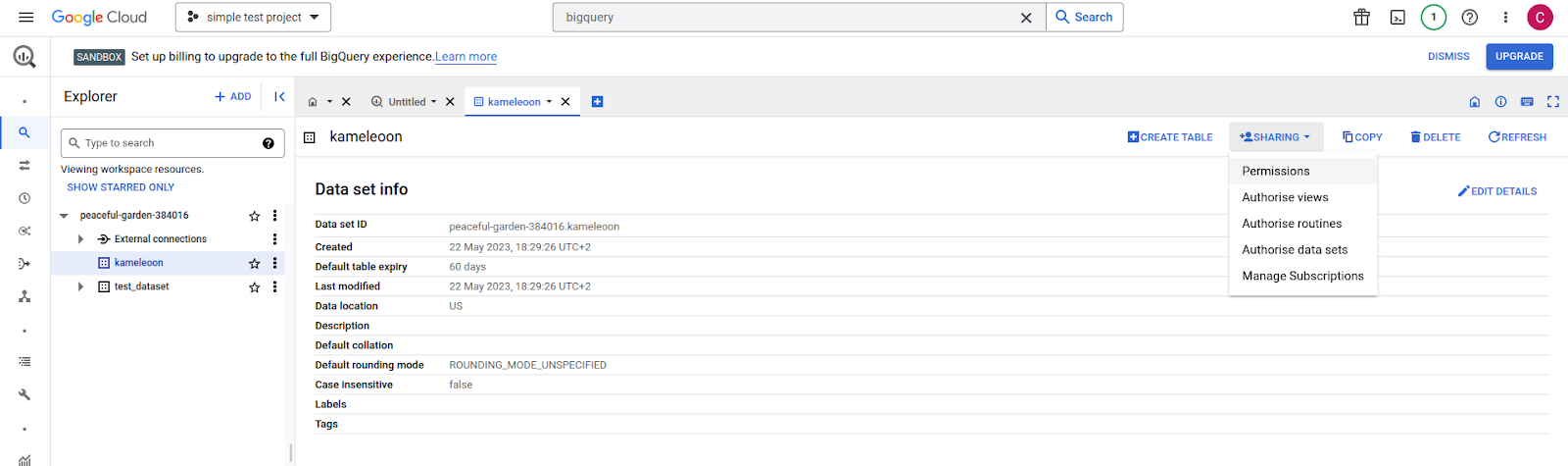The width and height of the screenshot is (1568, 466).
Task: Click the gift free trial icon
Action: pos(1361,18)
